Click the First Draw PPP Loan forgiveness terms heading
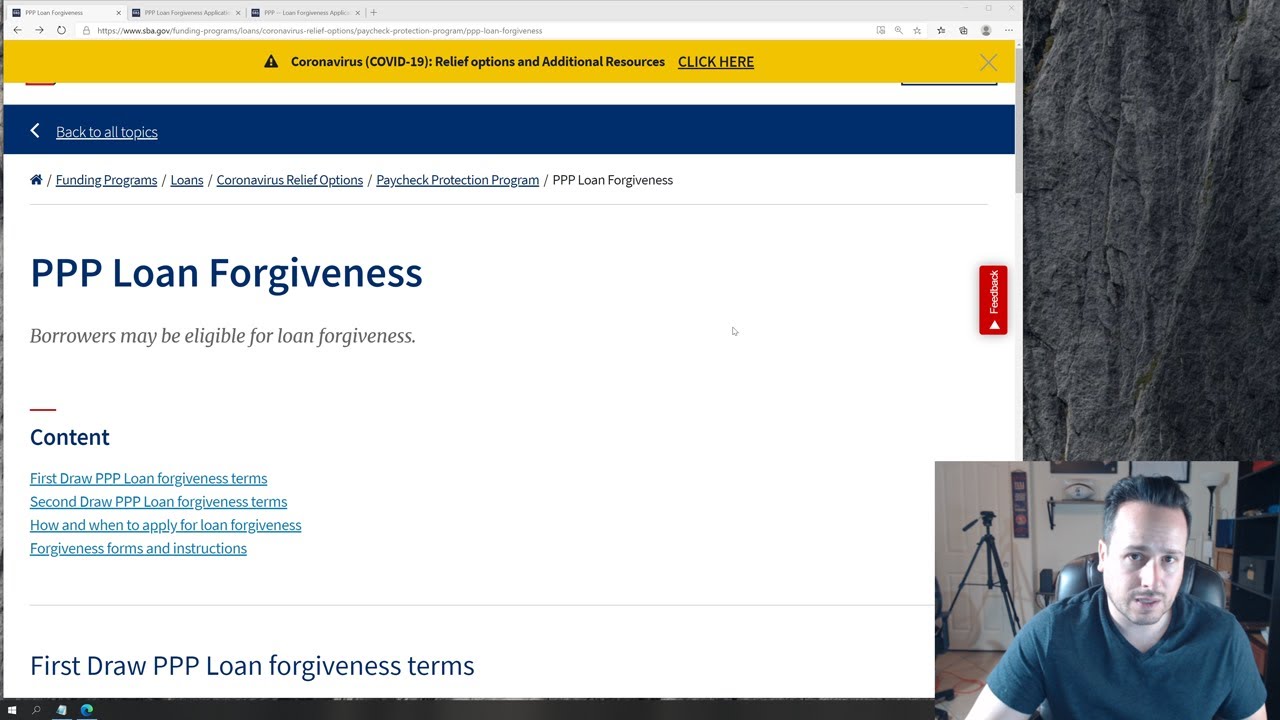The width and height of the screenshot is (1280, 720). [252, 666]
